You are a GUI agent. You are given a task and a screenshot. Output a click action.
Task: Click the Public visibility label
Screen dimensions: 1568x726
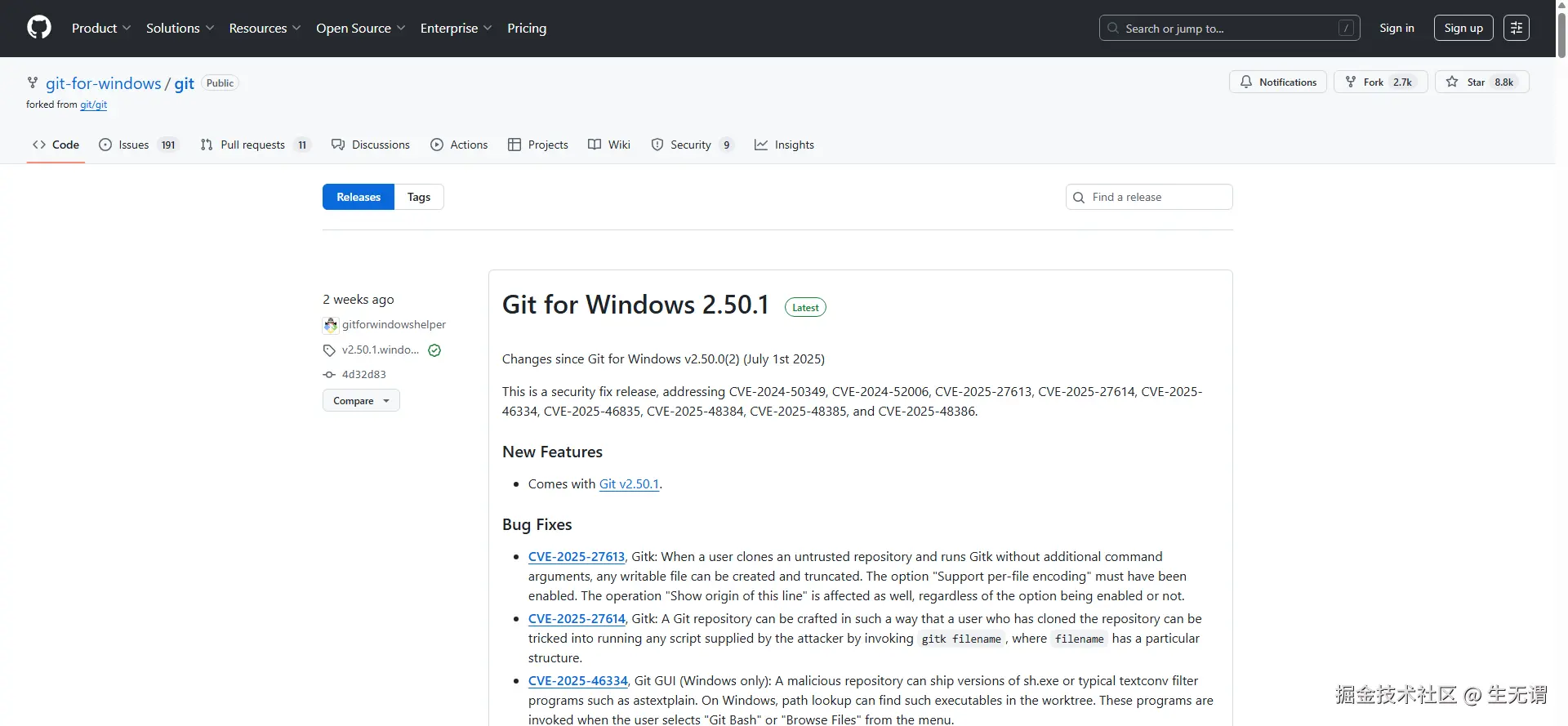[x=220, y=82]
